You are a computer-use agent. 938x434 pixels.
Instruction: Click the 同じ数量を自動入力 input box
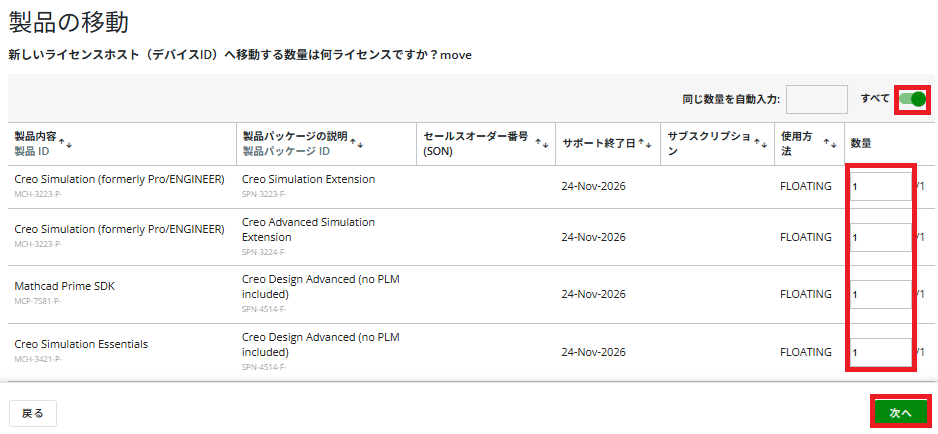click(816, 99)
